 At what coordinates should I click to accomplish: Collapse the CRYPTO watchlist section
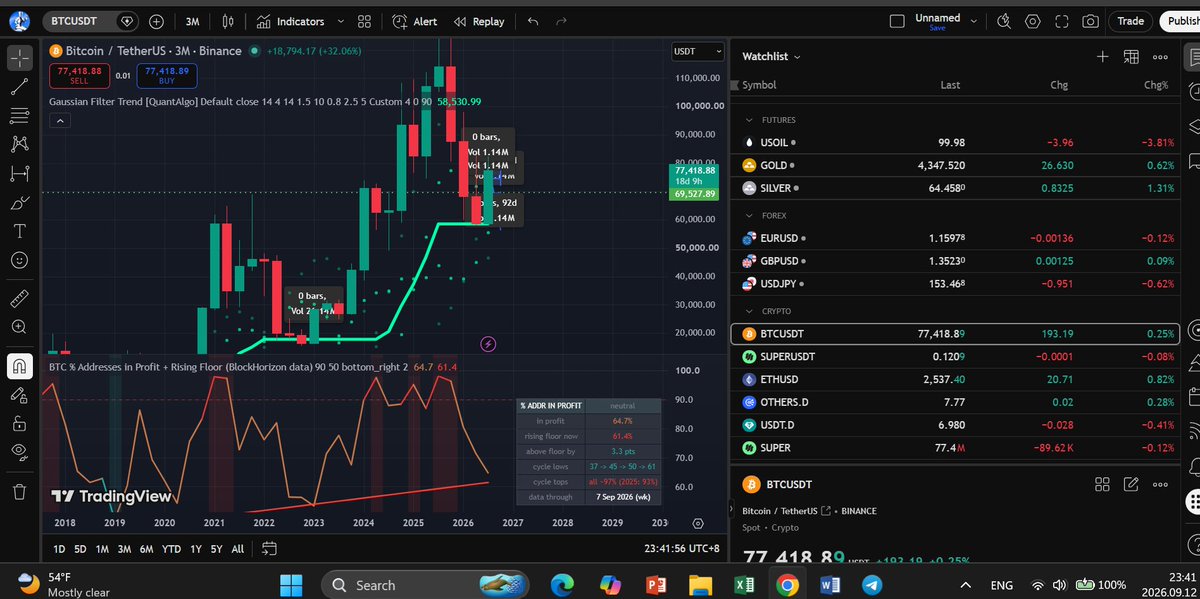[x=750, y=311]
